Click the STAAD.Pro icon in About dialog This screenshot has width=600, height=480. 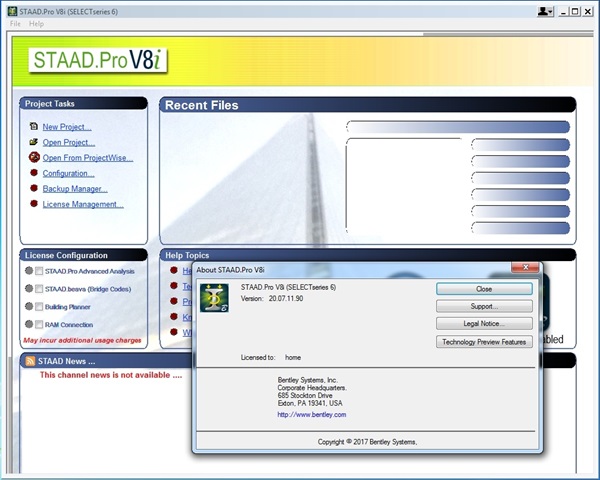point(214,298)
